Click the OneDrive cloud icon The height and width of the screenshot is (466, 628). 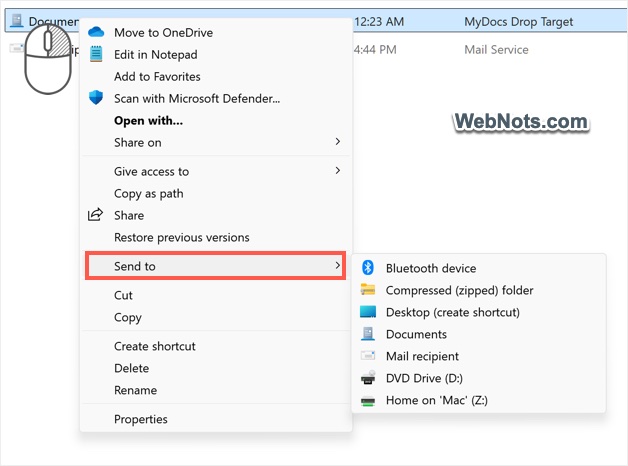[96, 32]
